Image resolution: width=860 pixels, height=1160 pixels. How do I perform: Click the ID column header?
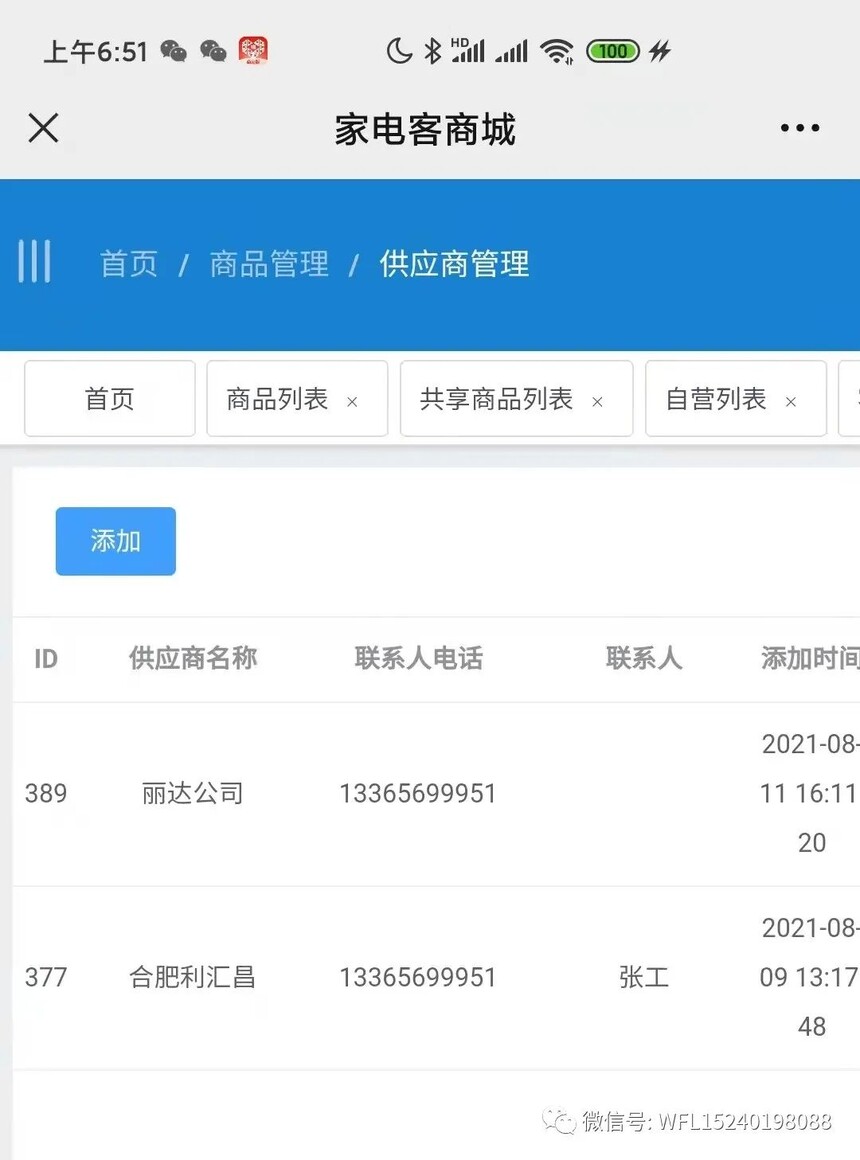[x=46, y=658]
